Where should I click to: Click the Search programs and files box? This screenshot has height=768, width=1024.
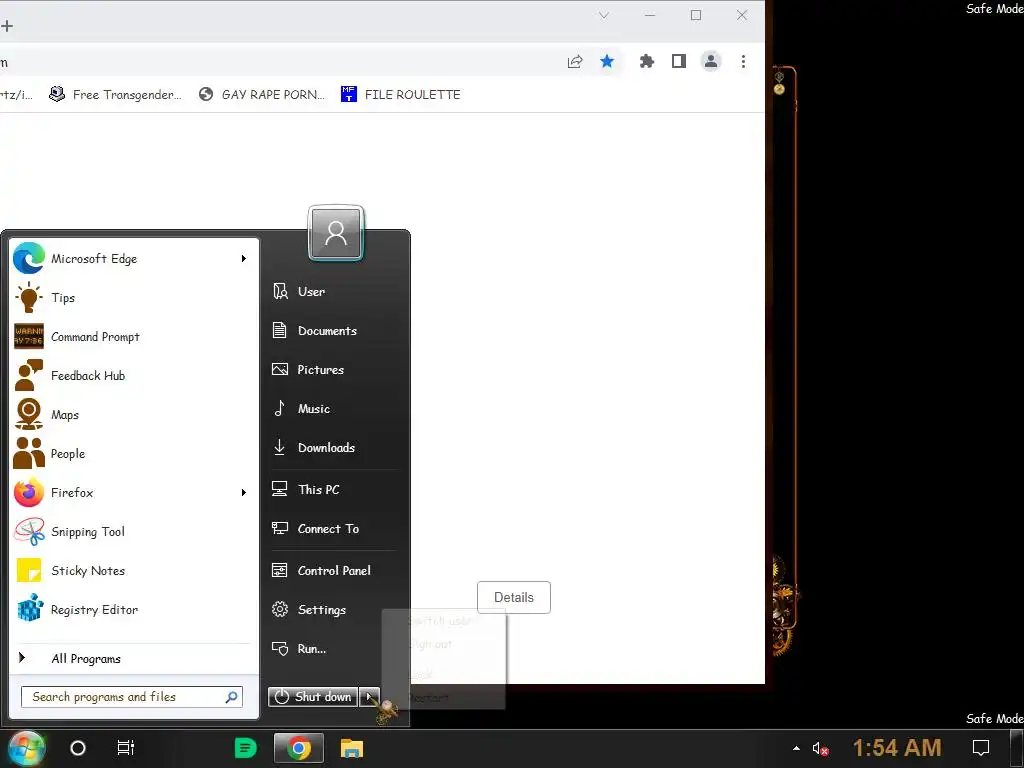point(131,697)
